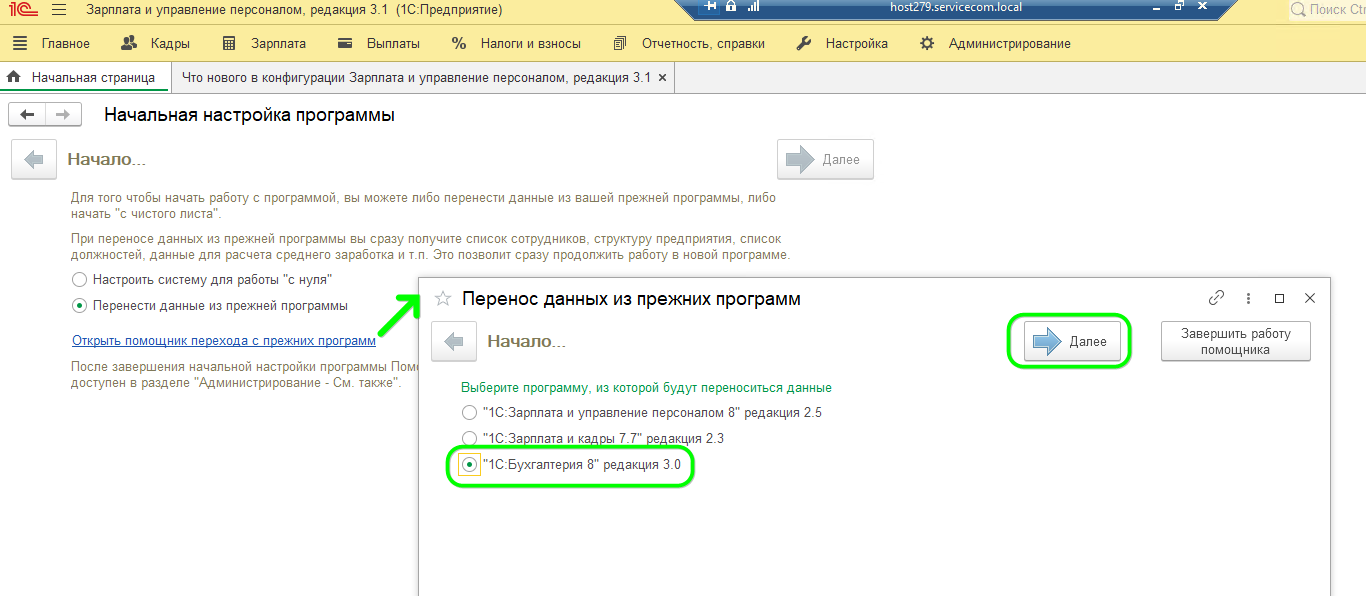Open the 1C logo menu
The width and height of the screenshot is (1366, 596).
22,10
